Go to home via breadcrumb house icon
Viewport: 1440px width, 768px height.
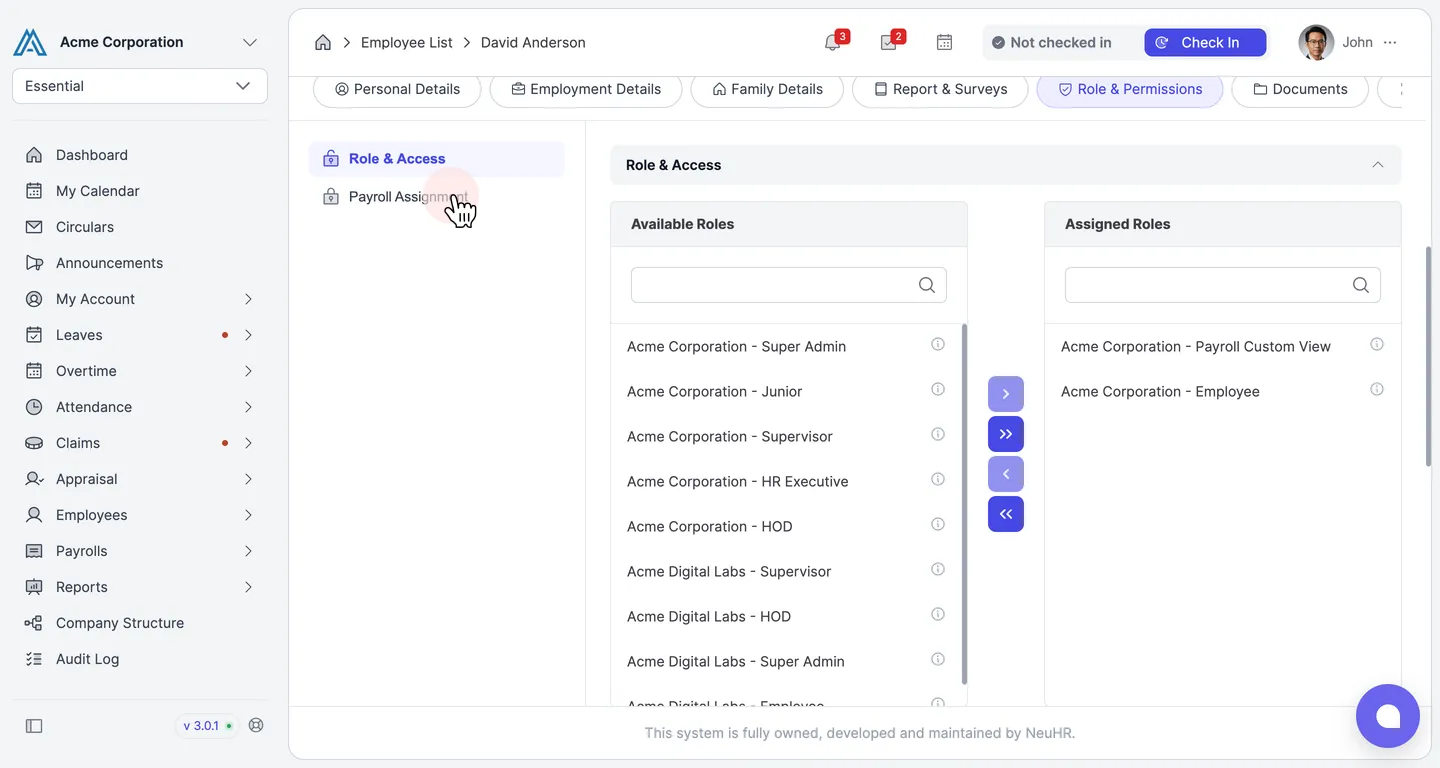[x=323, y=42]
